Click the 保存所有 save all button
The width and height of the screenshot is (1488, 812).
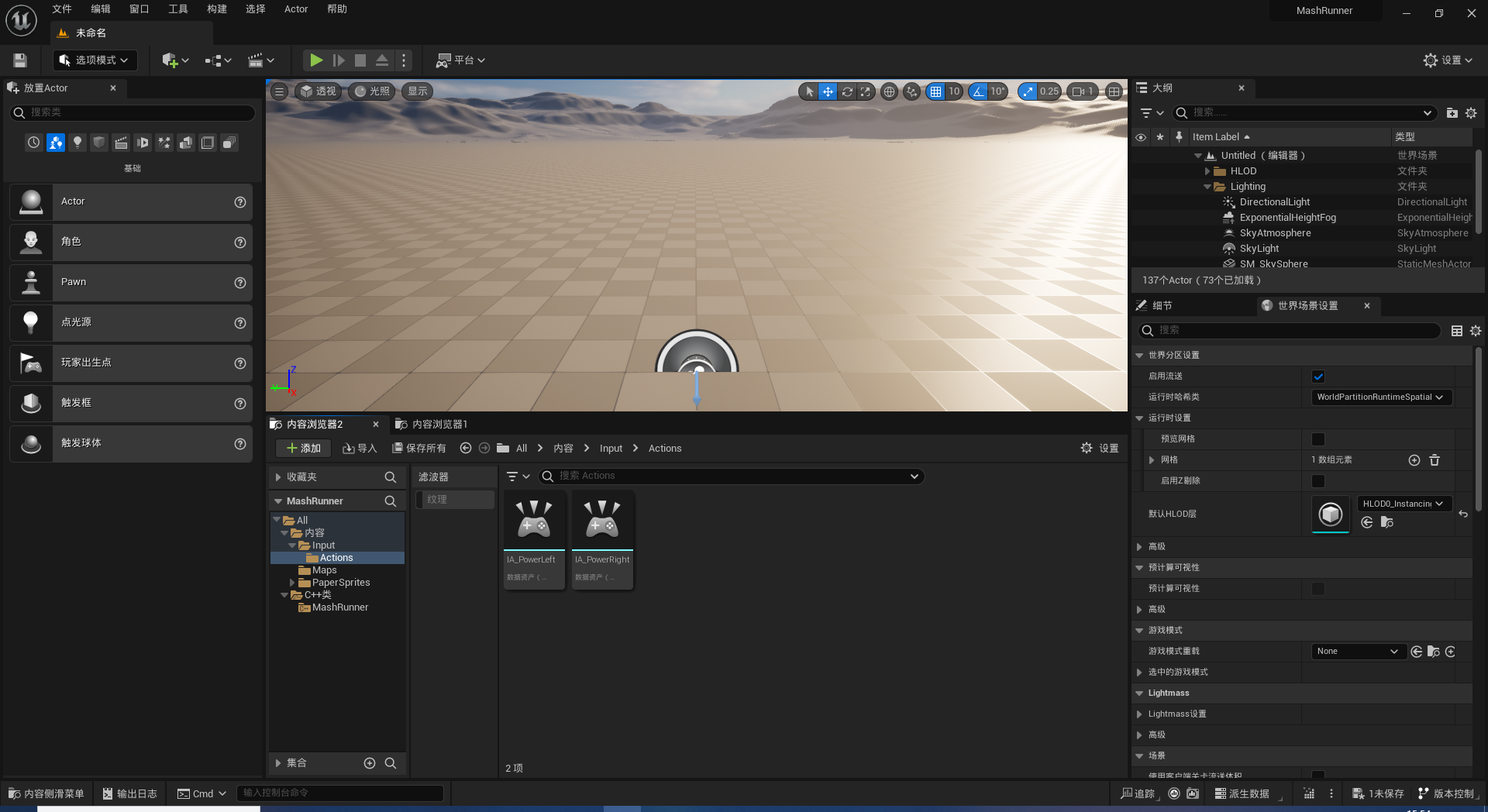pos(418,449)
